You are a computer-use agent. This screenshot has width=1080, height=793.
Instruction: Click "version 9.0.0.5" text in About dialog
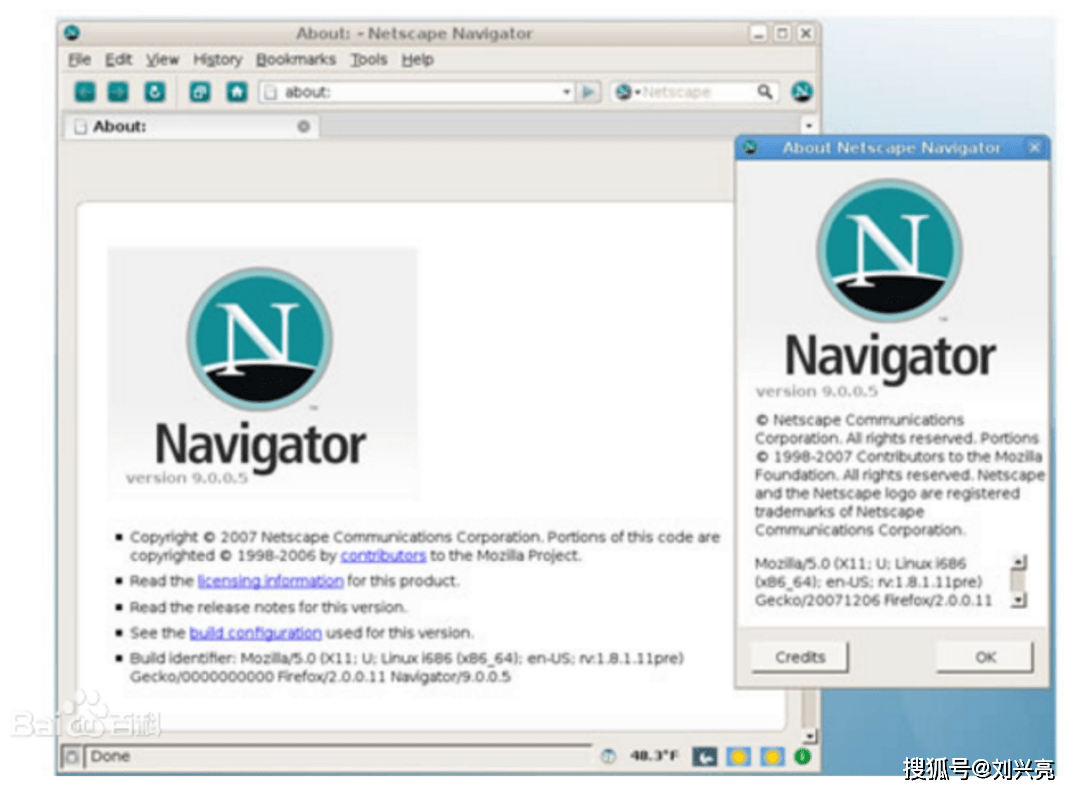pyautogui.click(x=816, y=391)
